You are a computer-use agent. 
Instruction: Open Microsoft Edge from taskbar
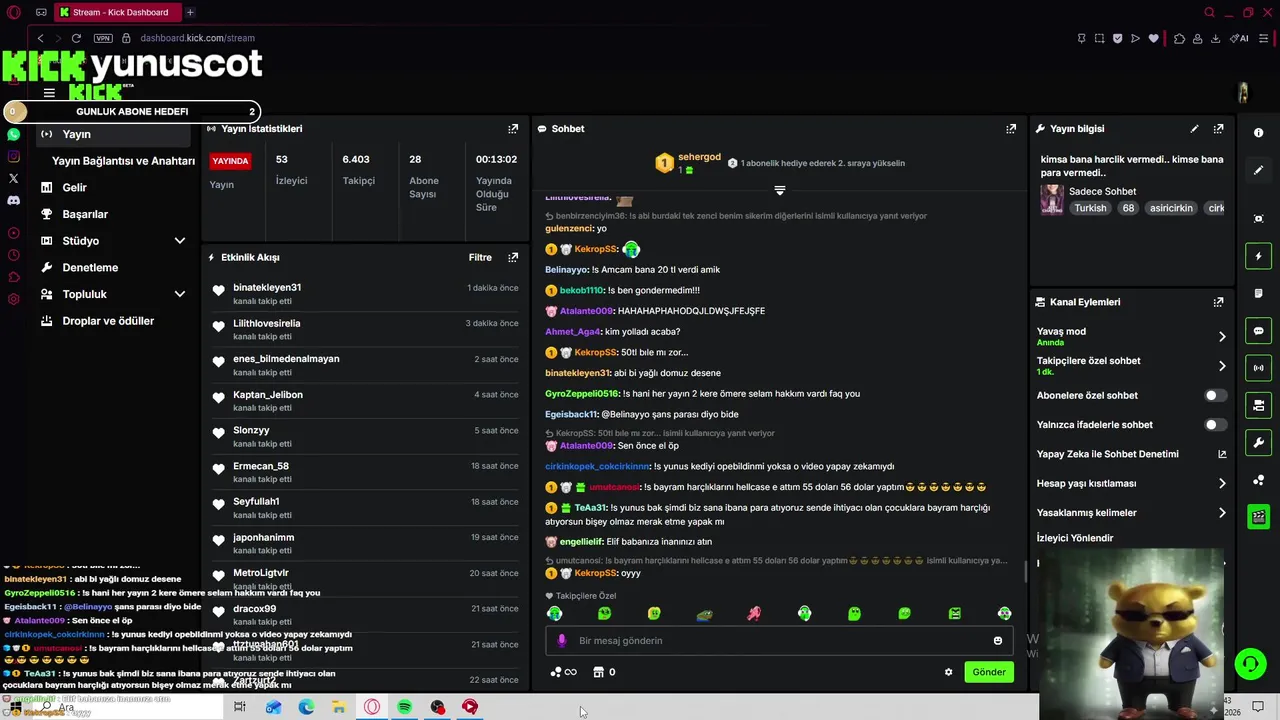coord(306,707)
